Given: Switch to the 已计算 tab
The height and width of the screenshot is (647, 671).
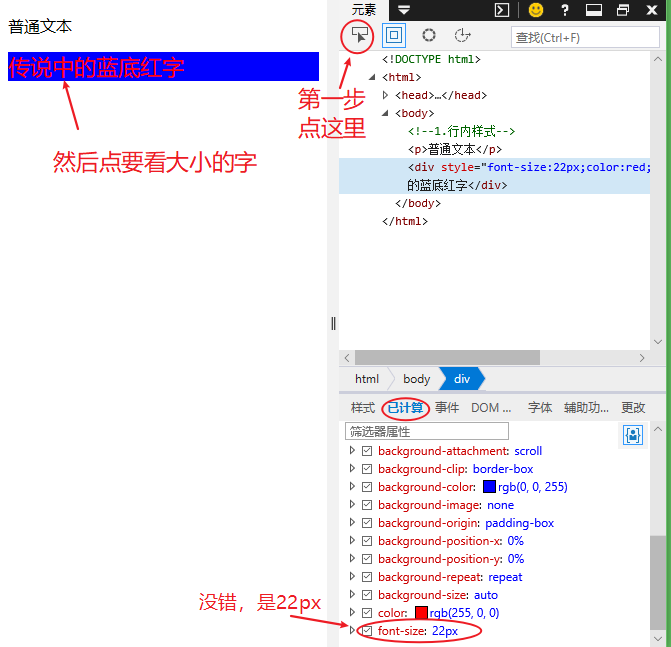Looking at the screenshot, I should (405, 407).
